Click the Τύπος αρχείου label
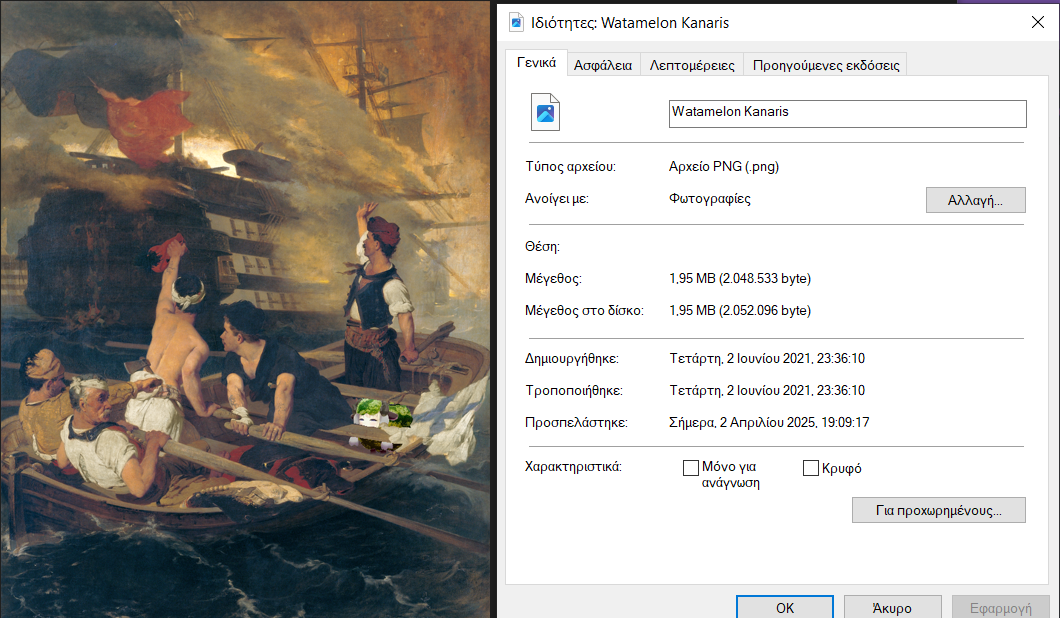Image resolution: width=1060 pixels, height=618 pixels. click(571, 166)
